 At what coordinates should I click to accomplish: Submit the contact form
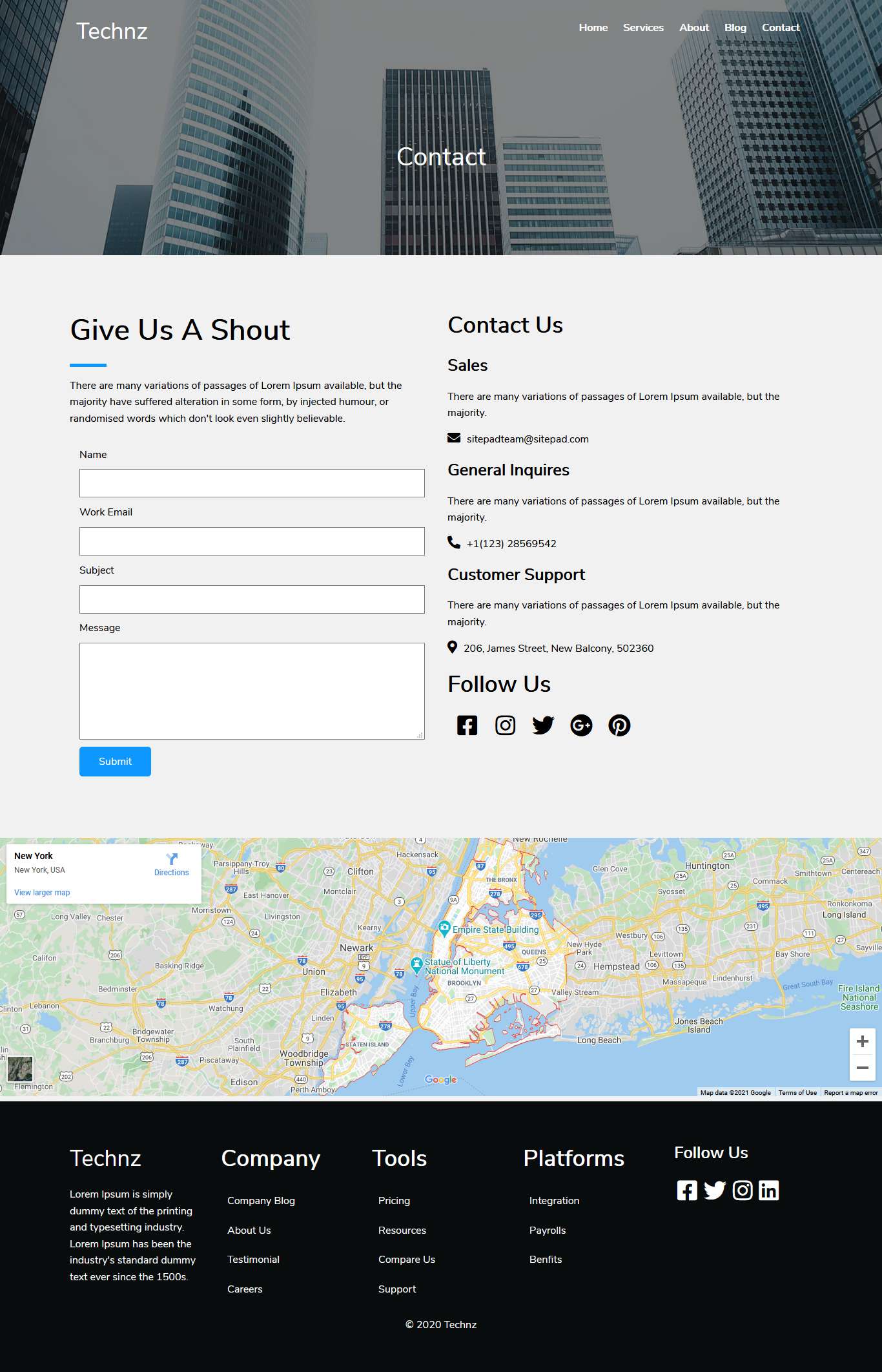click(115, 762)
